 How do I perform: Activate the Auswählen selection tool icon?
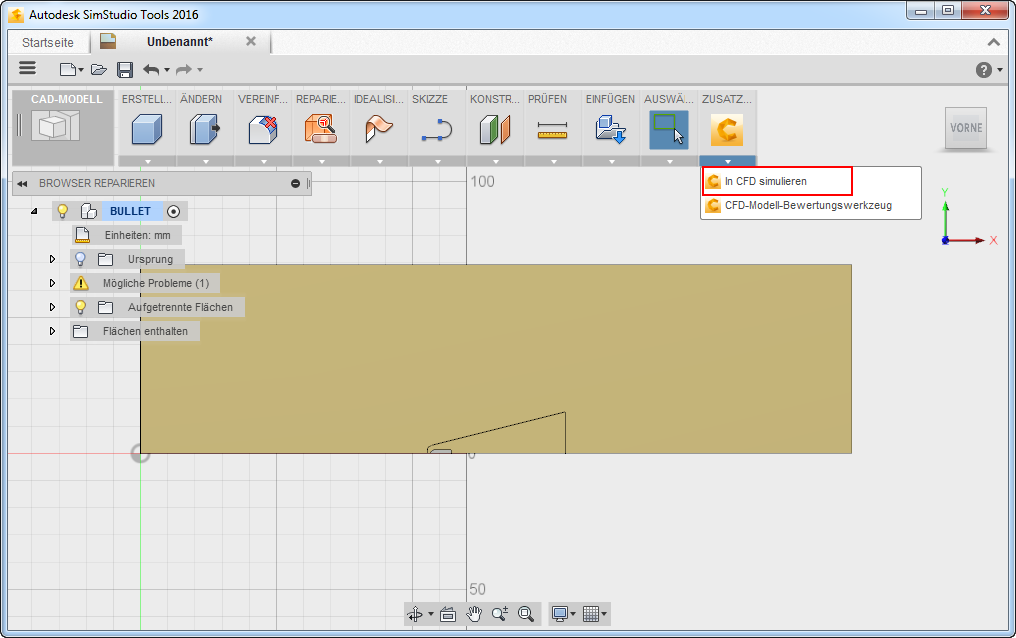coord(669,130)
